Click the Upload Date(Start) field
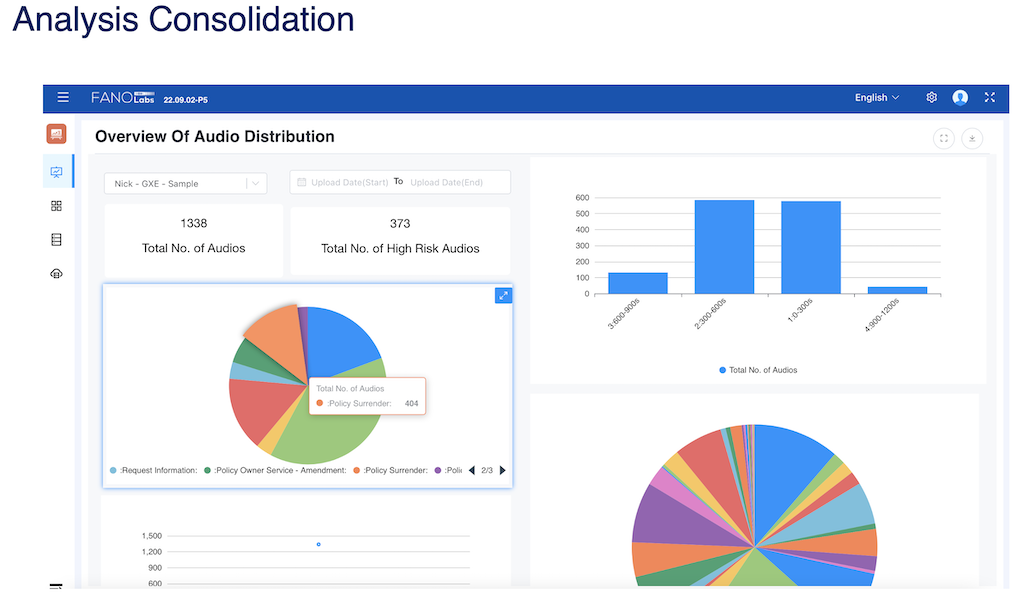 [x=349, y=182]
